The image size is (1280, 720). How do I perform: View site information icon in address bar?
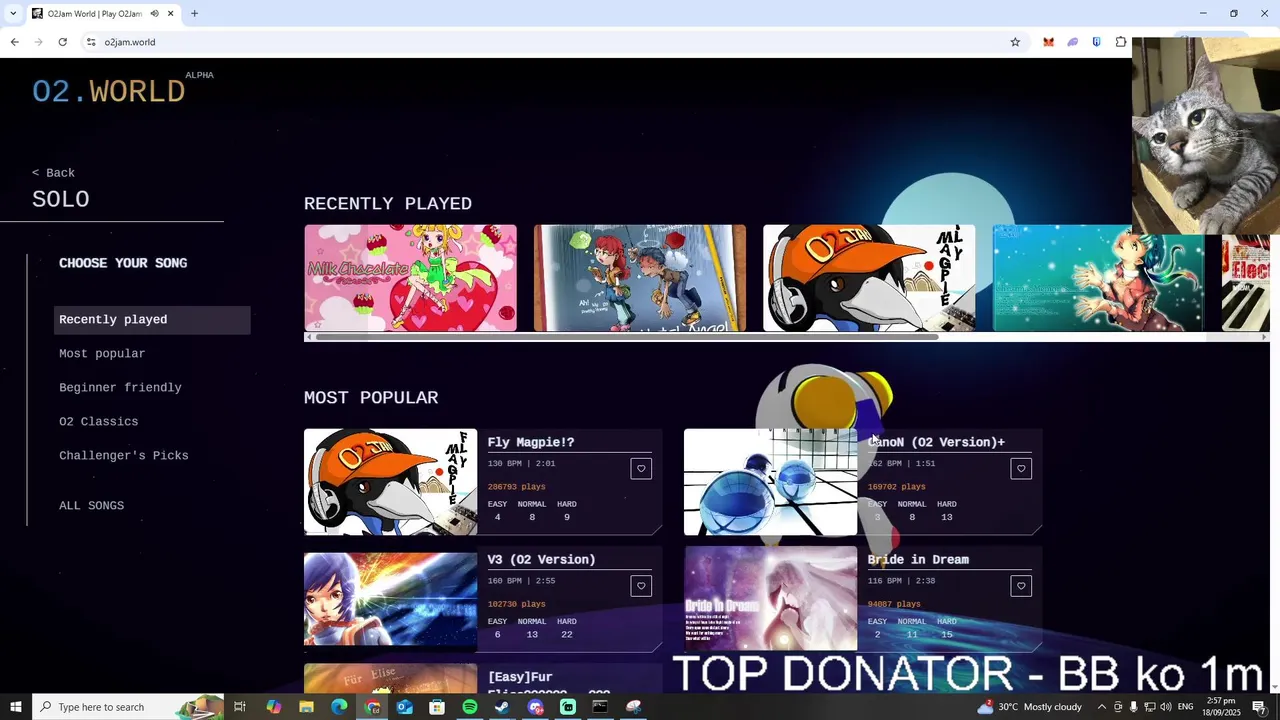click(x=91, y=42)
